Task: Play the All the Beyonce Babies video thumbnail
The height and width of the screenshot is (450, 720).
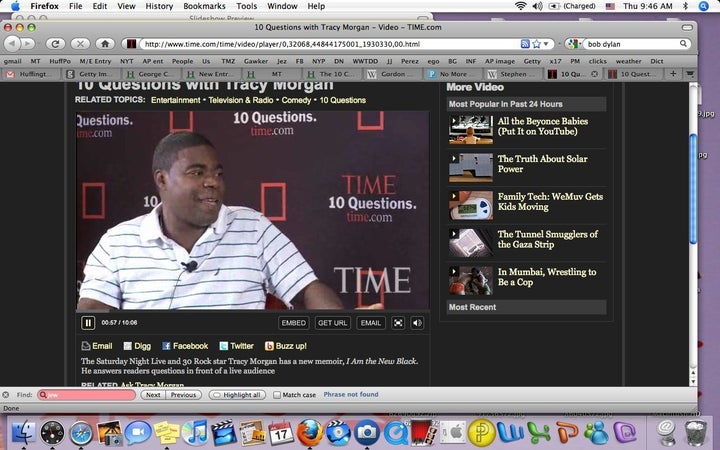Action: click(471, 129)
